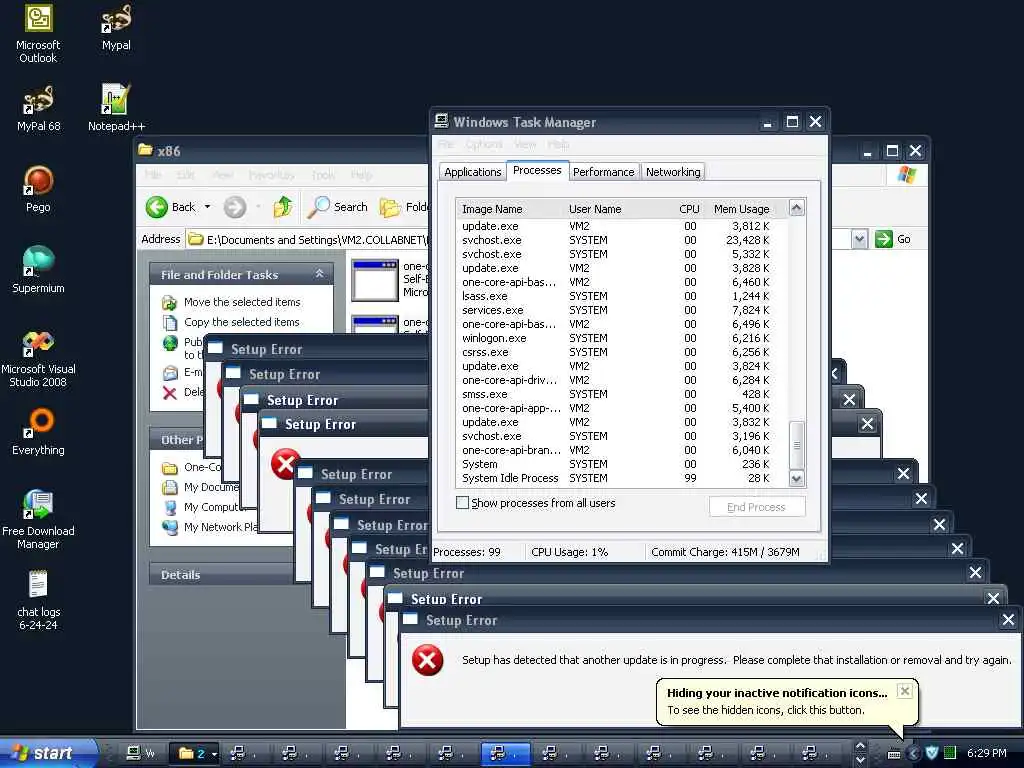Select the Processes tab
The width and height of the screenshot is (1024, 768).
(537, 170)
